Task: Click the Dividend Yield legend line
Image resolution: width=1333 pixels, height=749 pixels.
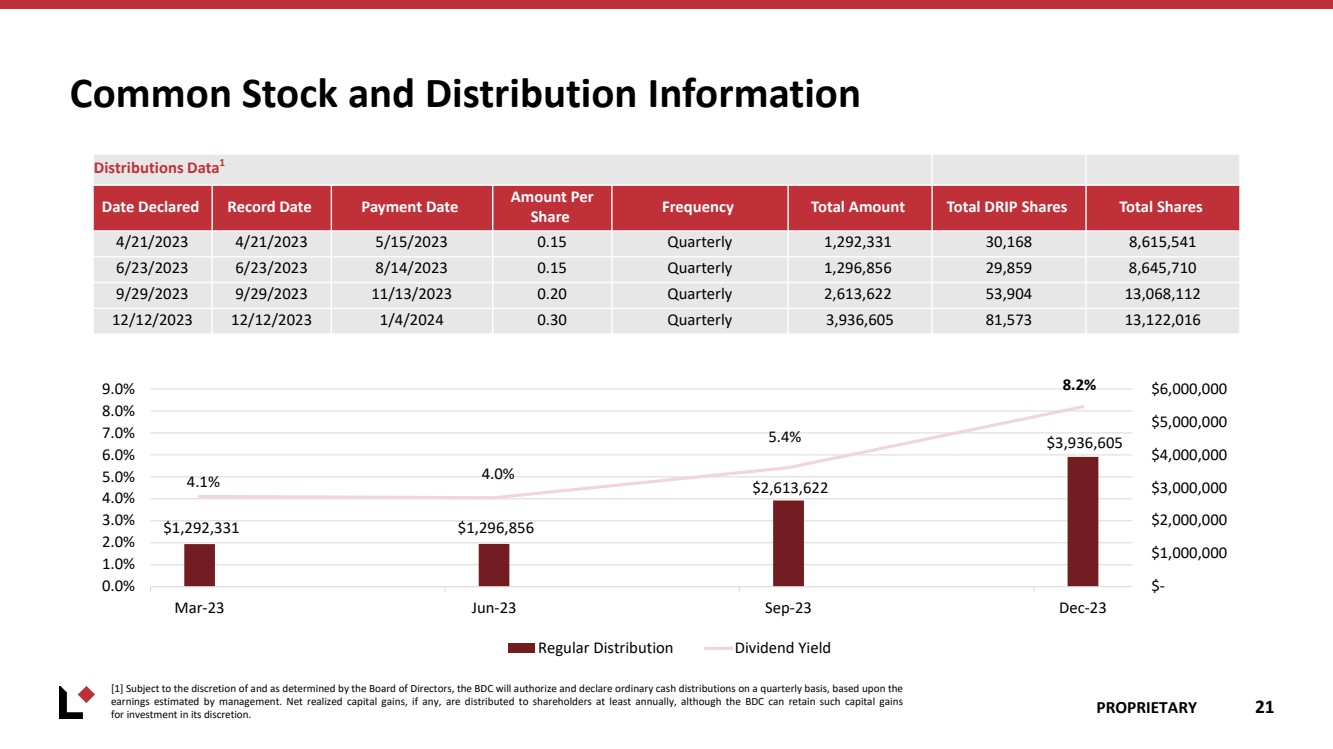Action: coord(717,648)
